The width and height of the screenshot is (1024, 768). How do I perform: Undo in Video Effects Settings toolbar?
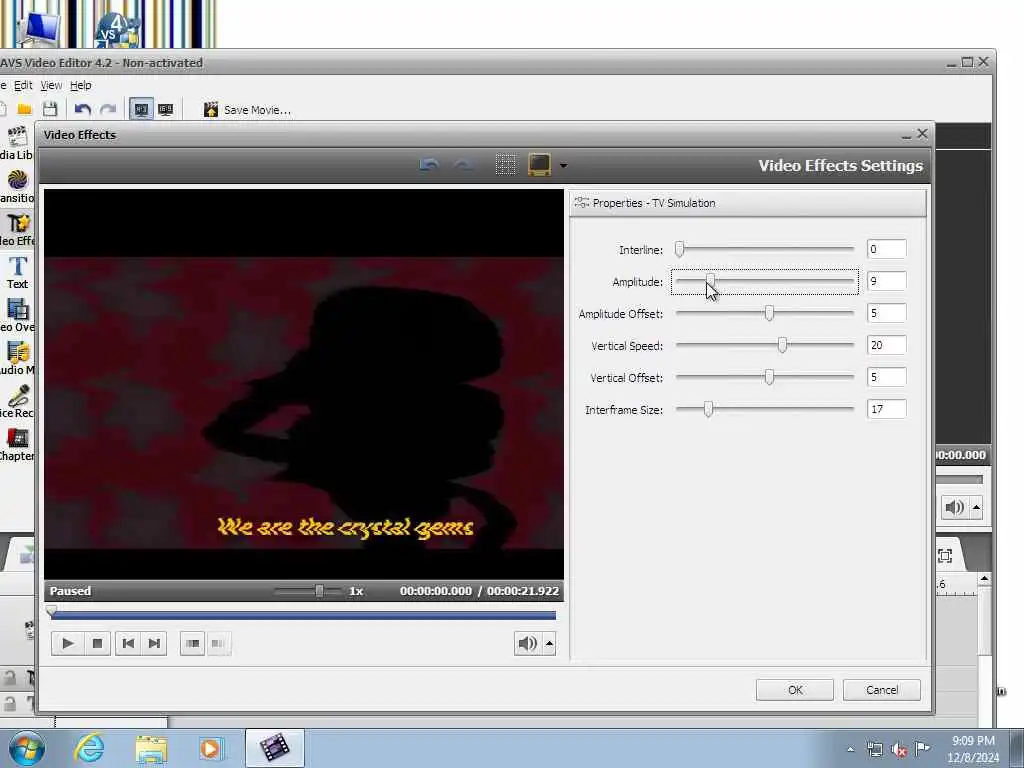pos(429,165)
